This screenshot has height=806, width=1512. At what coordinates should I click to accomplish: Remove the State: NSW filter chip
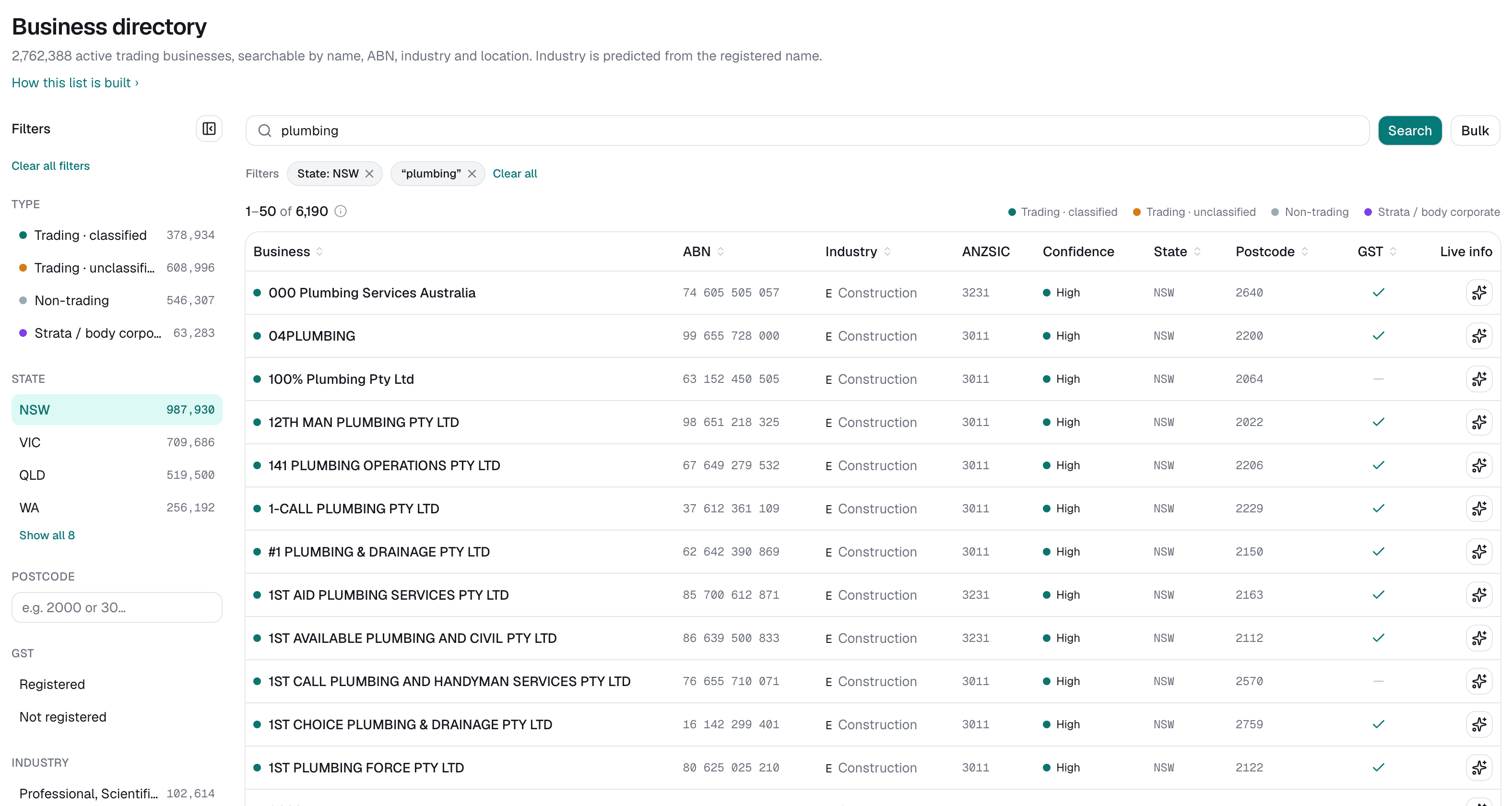click(369, 174)
